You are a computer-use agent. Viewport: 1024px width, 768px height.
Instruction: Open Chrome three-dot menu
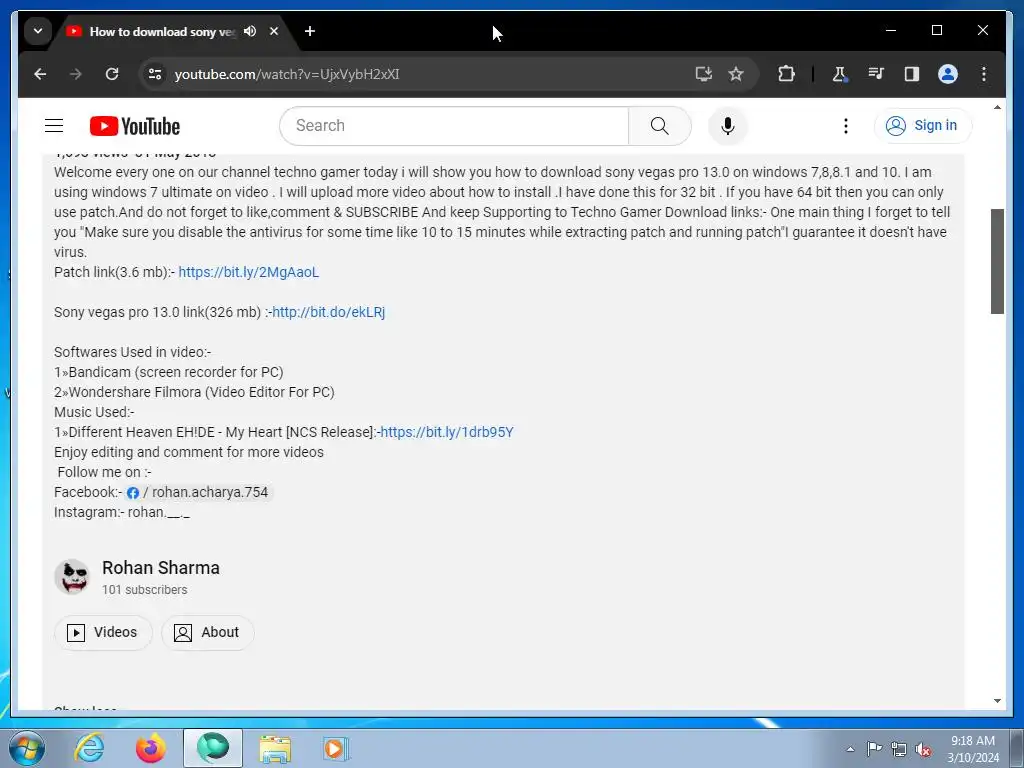(984, 74)
